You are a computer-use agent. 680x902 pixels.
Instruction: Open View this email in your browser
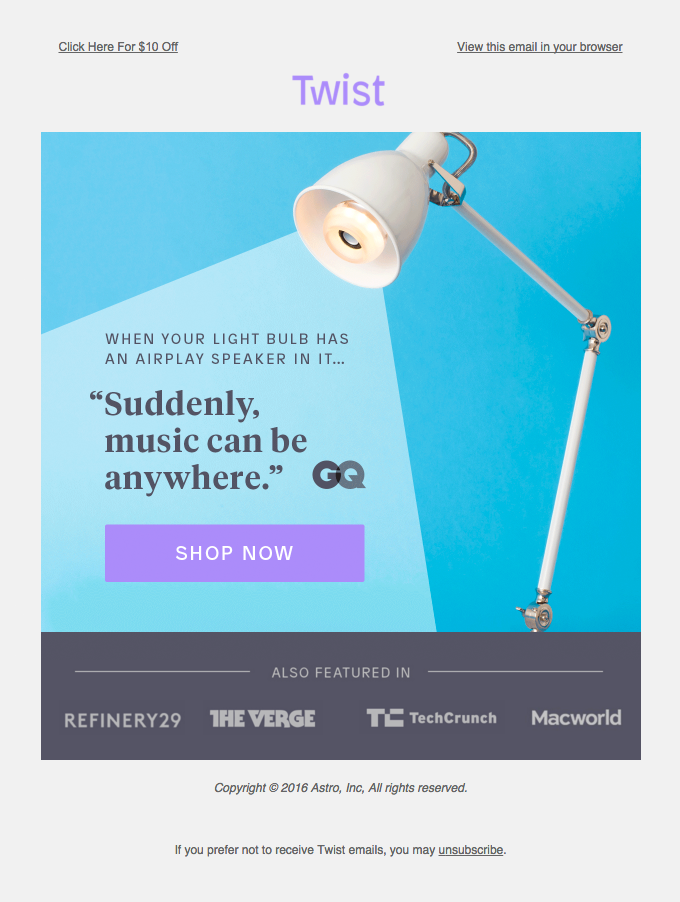(x=540, y=47)
